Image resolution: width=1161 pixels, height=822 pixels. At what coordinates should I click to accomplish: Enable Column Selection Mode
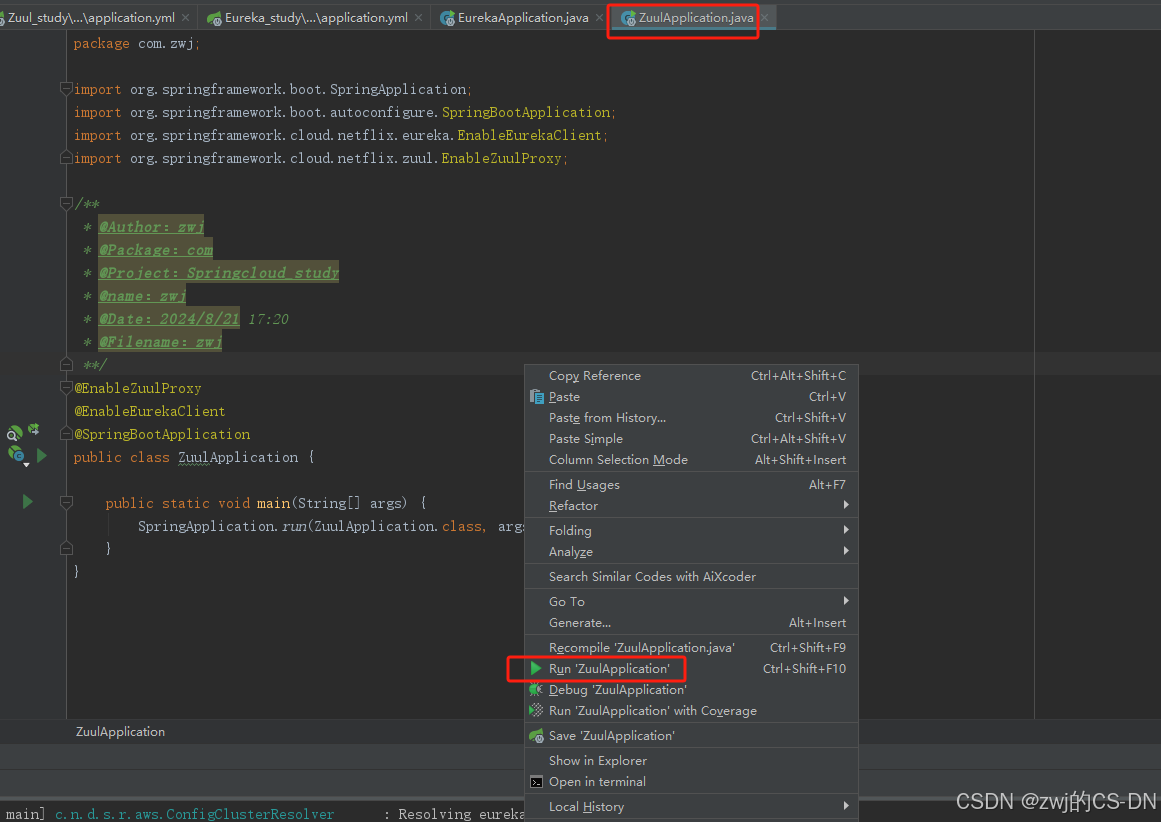pyautogui.click(x=692, y=460)
